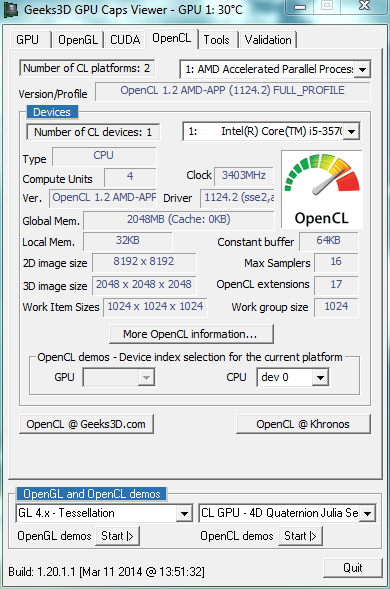Select the OpenCL tab
The width and height of the screenshot is (390, 589).
tap(171, 38)
